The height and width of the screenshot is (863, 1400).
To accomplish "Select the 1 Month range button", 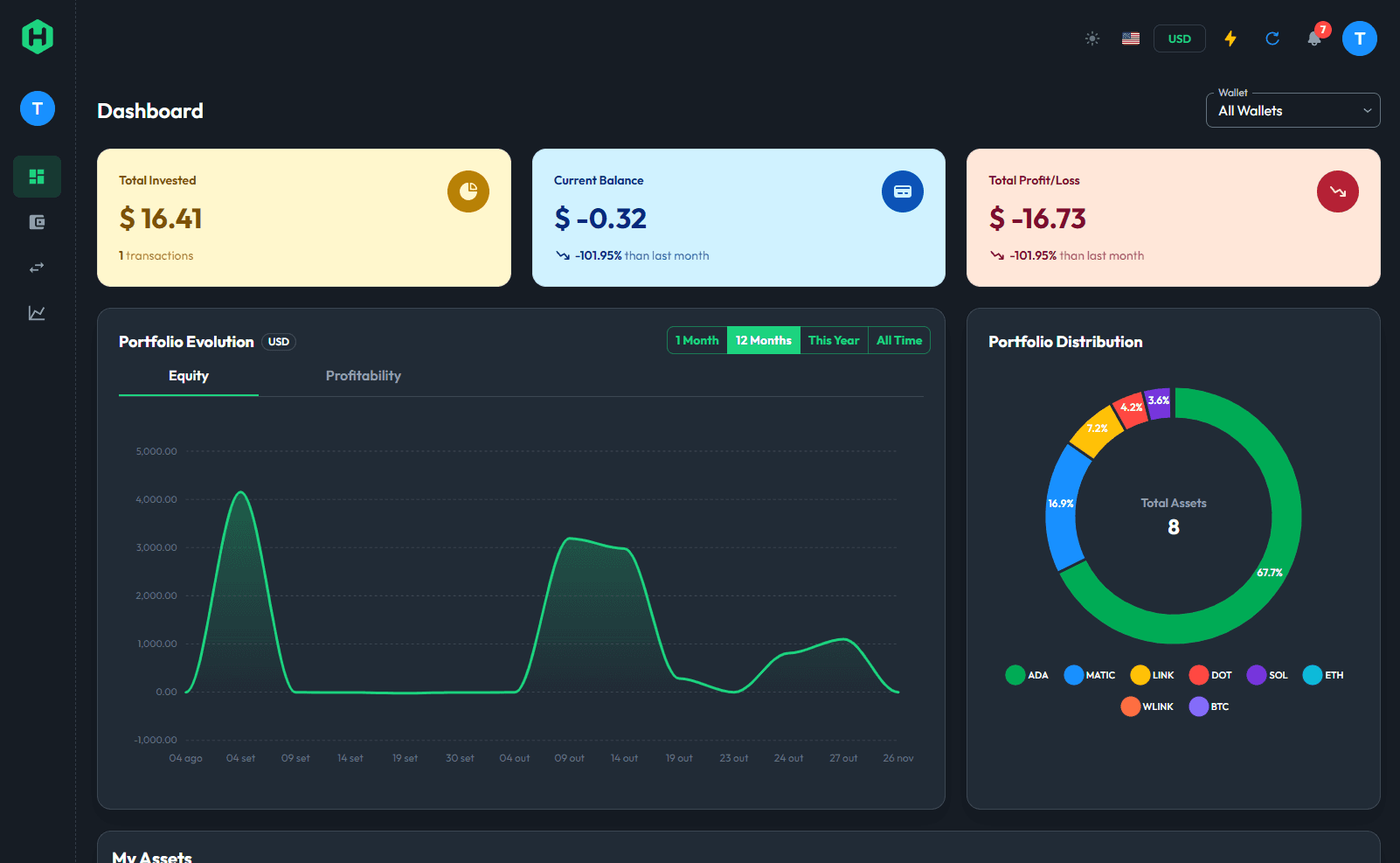I will [697, 340].
